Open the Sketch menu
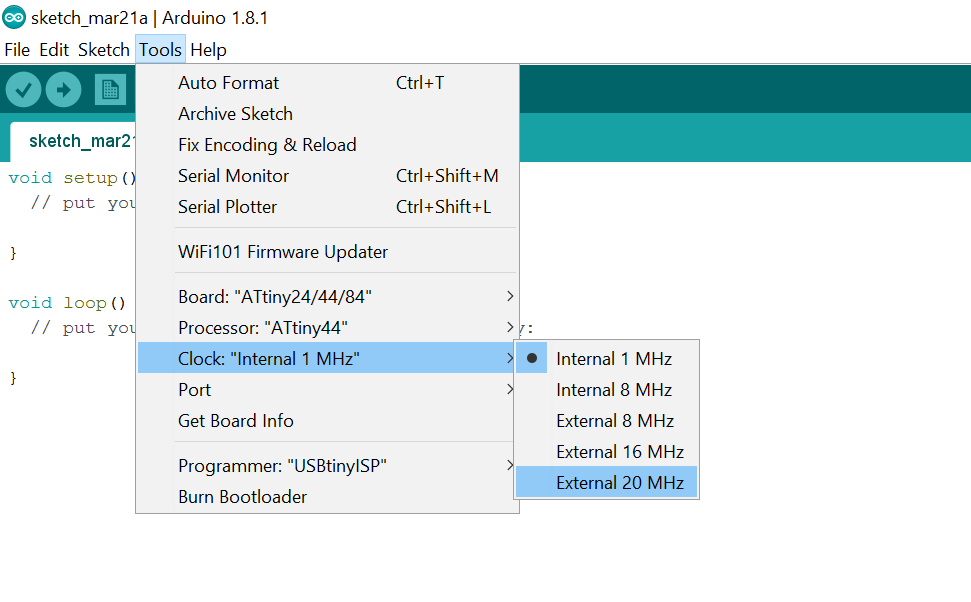The width and height of the screenshot is (971, 602). point(103,50)
